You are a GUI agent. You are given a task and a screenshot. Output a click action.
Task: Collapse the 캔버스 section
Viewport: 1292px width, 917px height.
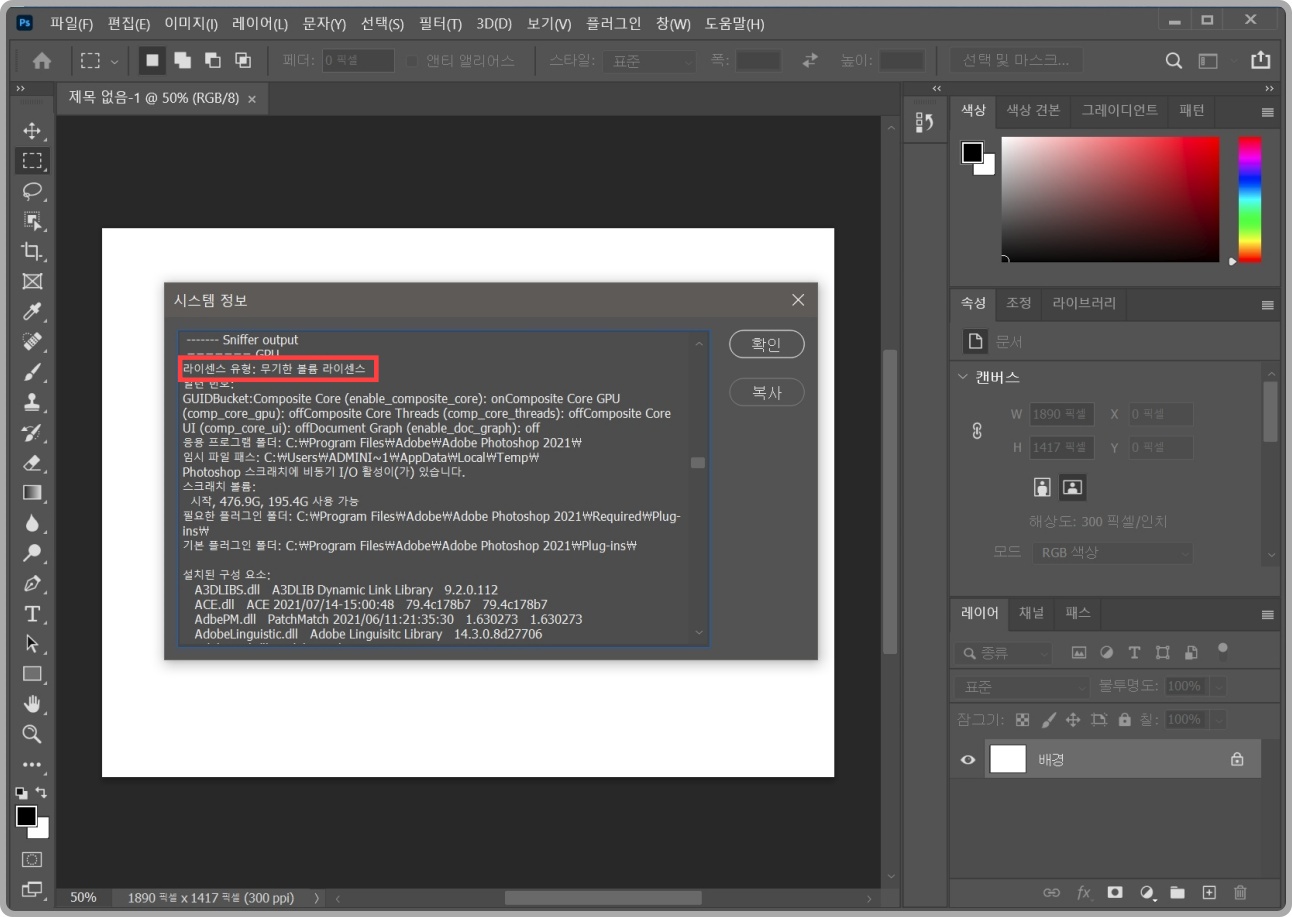click(963, 377)
